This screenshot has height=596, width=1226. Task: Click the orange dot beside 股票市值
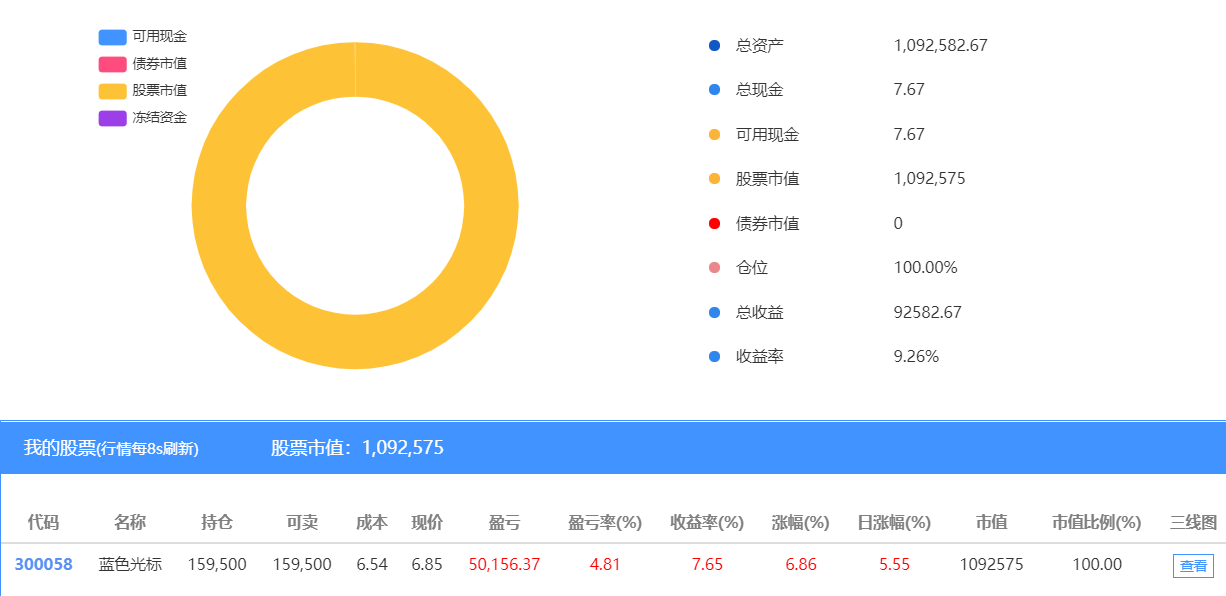coord(714,179)
